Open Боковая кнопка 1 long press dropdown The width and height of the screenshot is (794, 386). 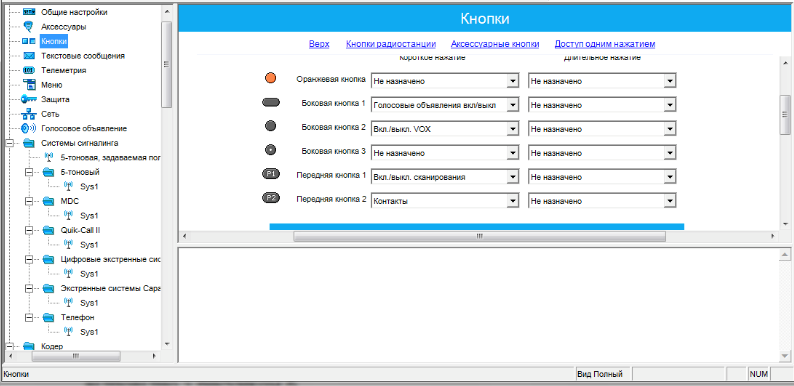[x=670, y=105]
